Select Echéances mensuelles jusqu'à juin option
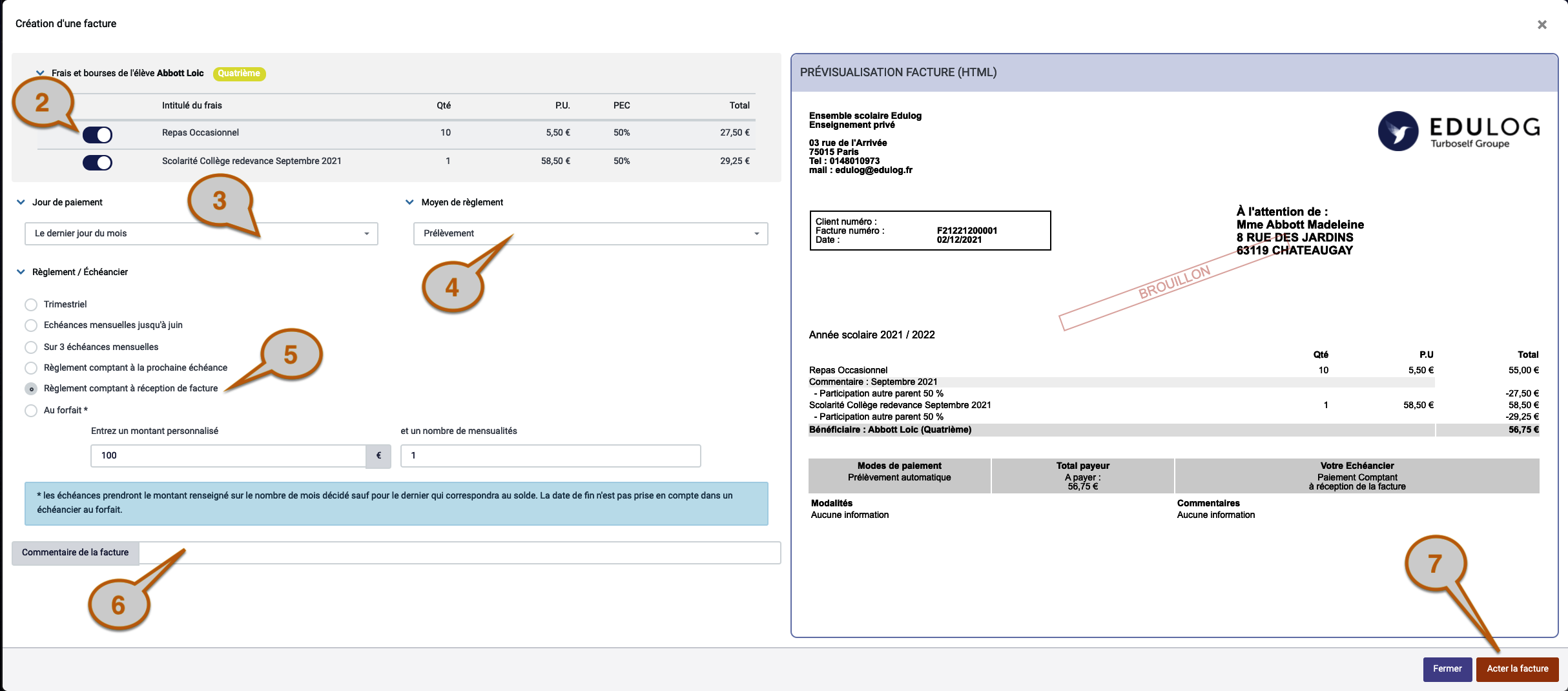 click(x=31, y=325)
